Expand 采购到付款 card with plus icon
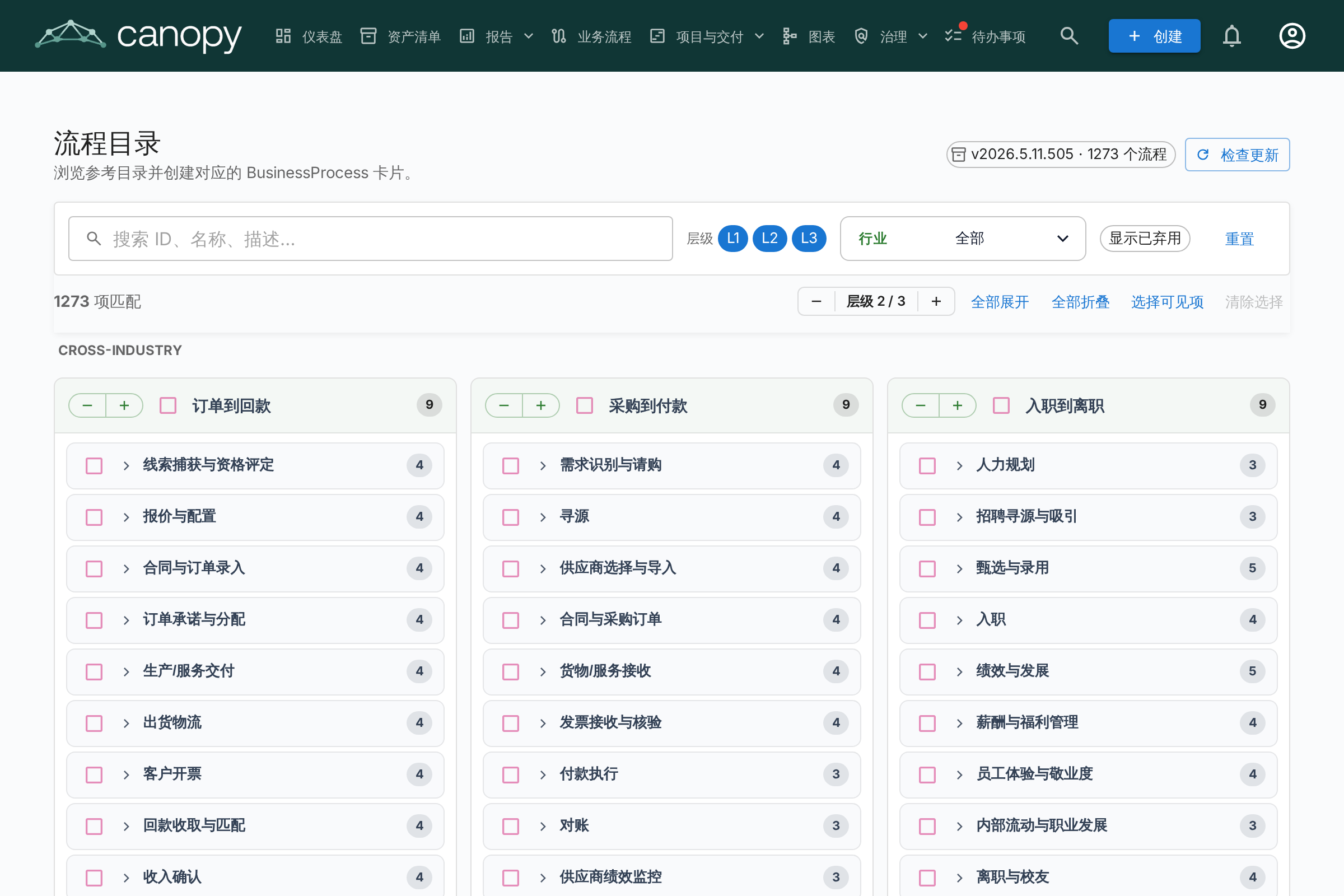Viewport: 1344px width, 896px height. coord(540,405)
